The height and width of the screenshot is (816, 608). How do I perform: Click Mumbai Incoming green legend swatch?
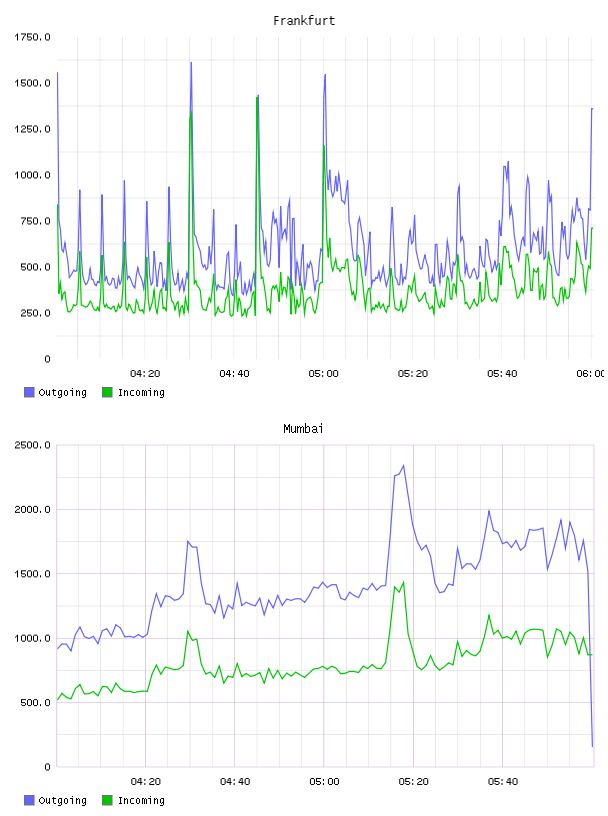[107, 800]
